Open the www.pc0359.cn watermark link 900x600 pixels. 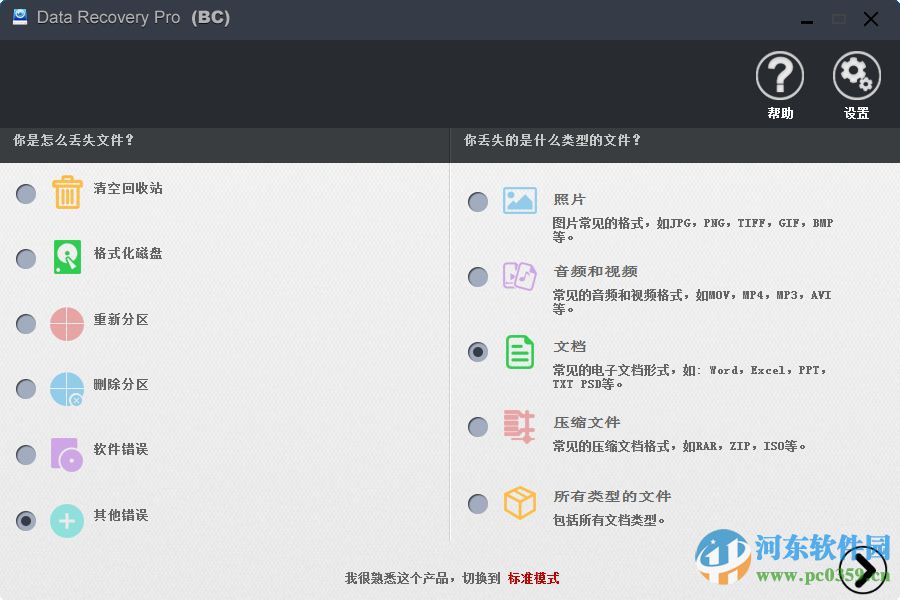pos(812,577)
